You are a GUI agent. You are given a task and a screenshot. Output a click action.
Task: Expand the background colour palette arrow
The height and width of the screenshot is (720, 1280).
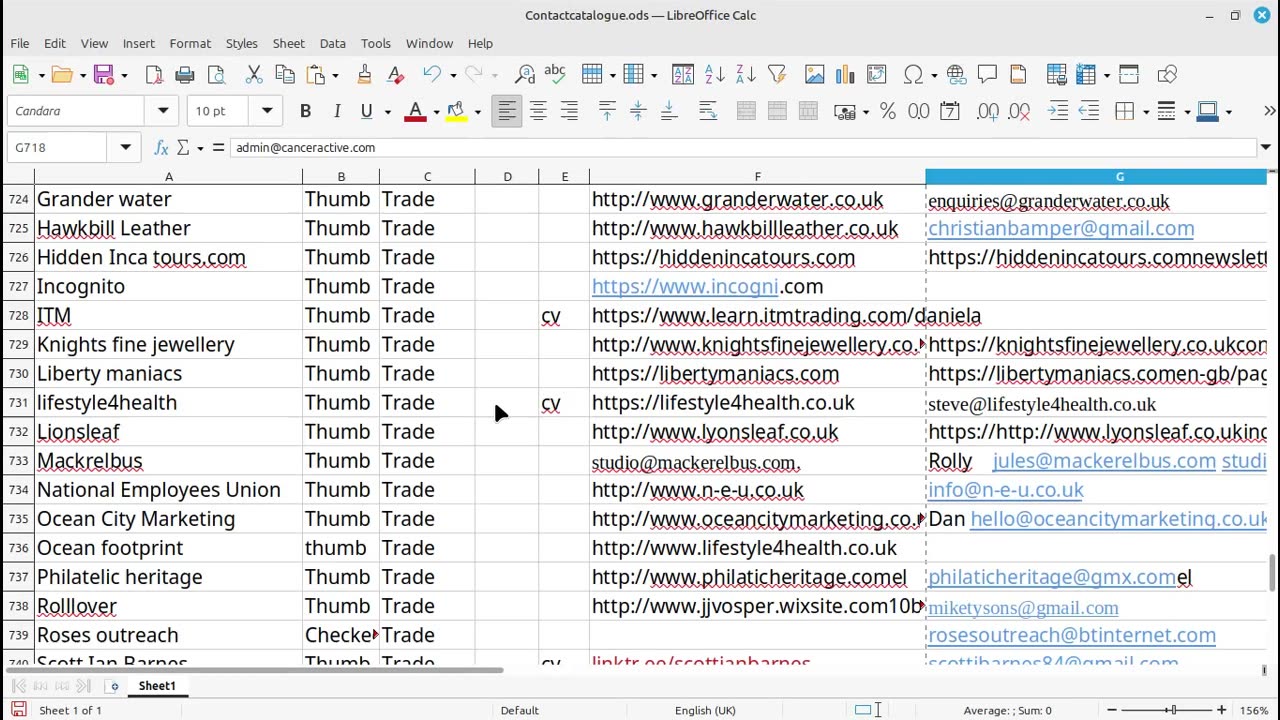coord(477,112)
